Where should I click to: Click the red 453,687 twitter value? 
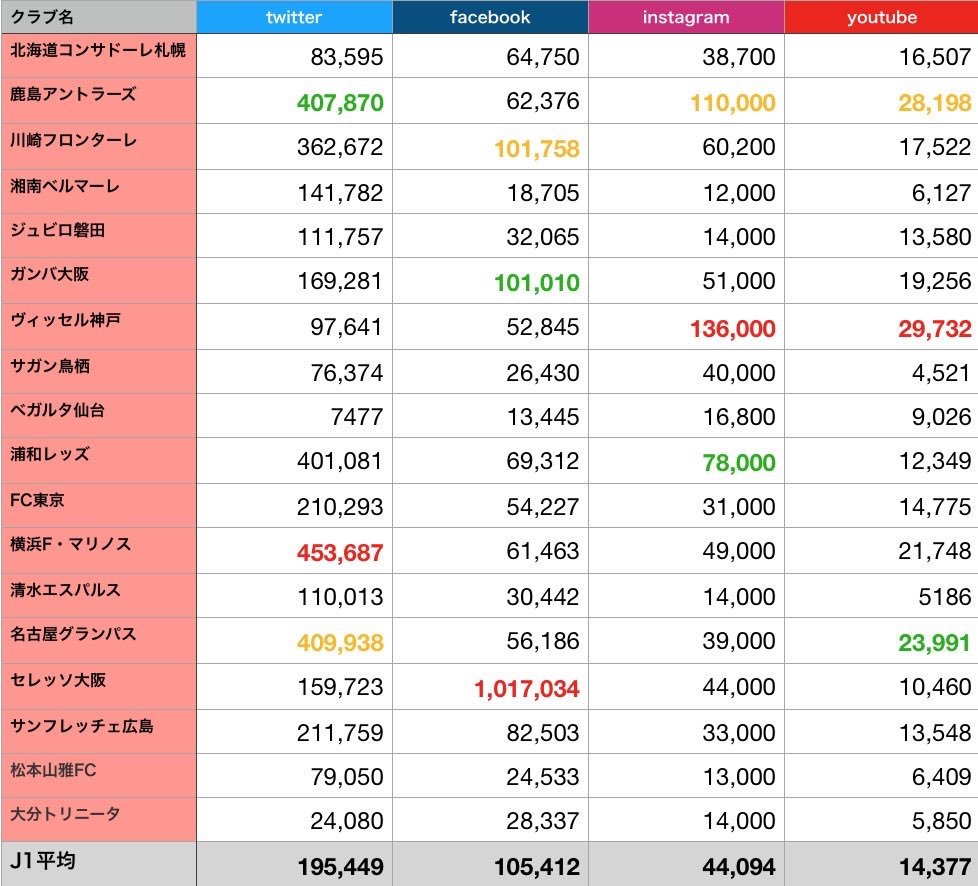click(340, 553)
